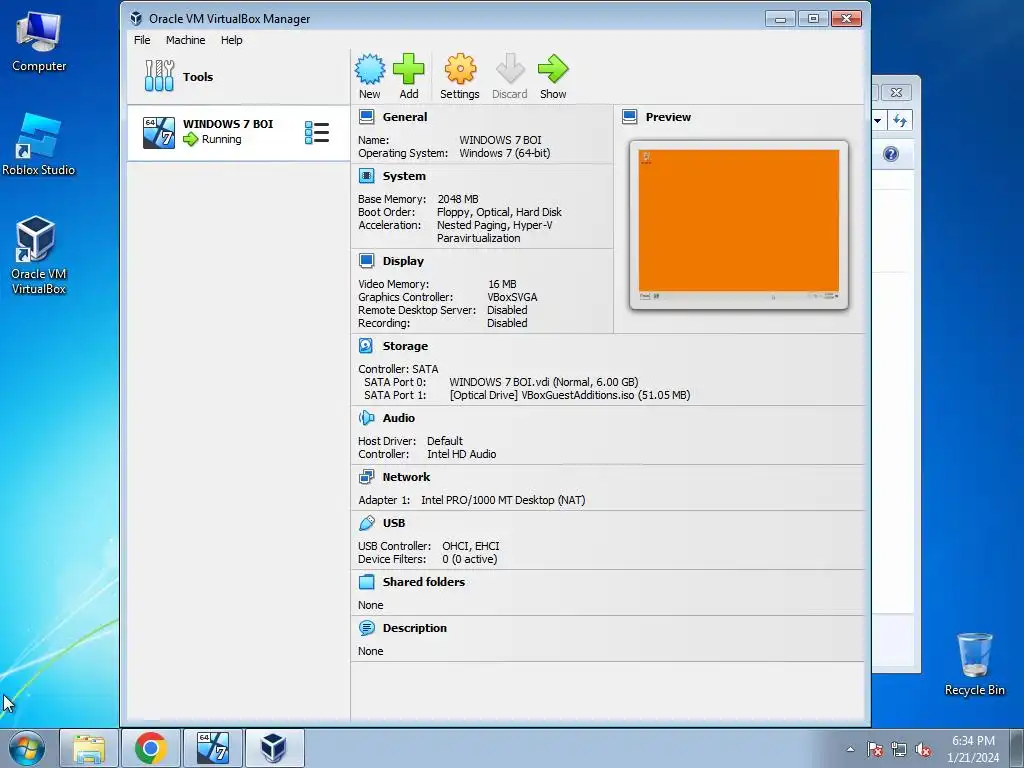The height and width of the screenshot is (768, 1024).
Task: Click the VBoxSVGA graphics controller value
Action: click(x=513, y=297)
